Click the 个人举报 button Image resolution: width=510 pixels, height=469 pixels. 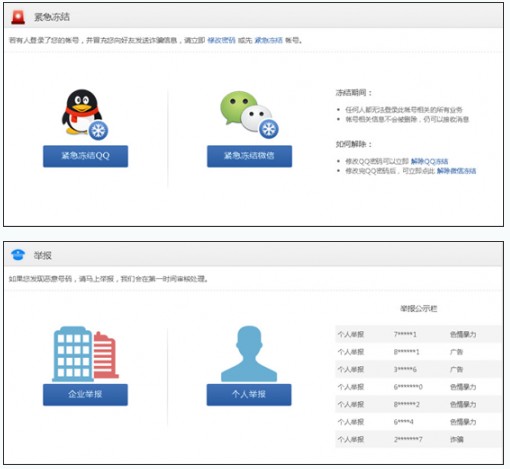tap(249, 395)
